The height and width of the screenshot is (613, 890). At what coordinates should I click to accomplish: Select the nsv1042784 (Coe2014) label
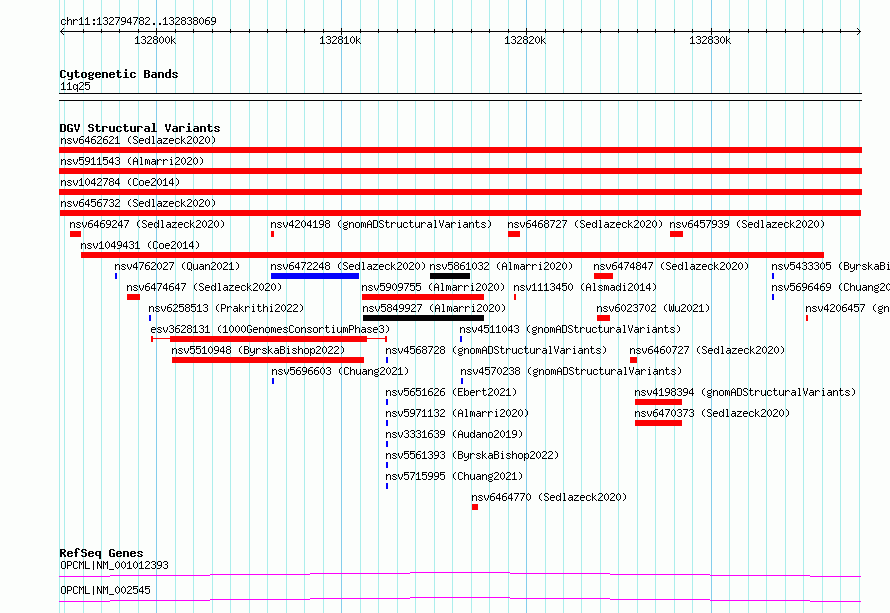(x=120, y=182)
